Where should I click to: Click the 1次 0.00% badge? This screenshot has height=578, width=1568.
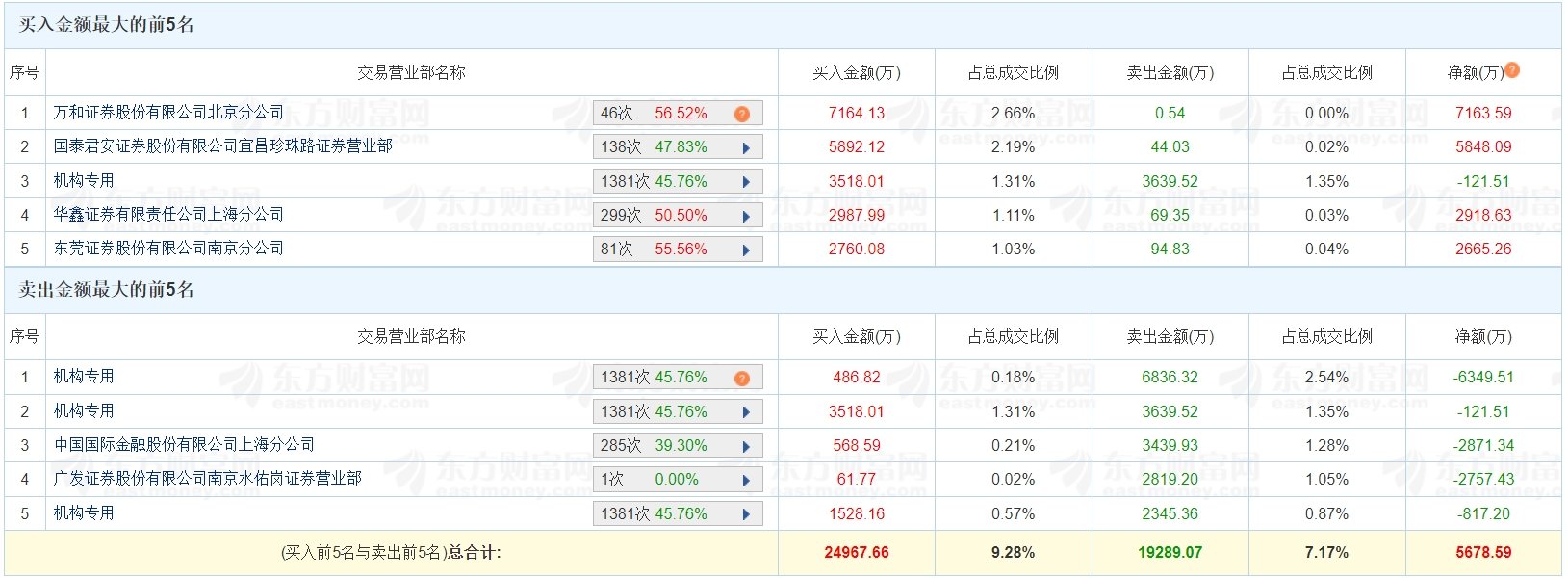click(678, 480)
